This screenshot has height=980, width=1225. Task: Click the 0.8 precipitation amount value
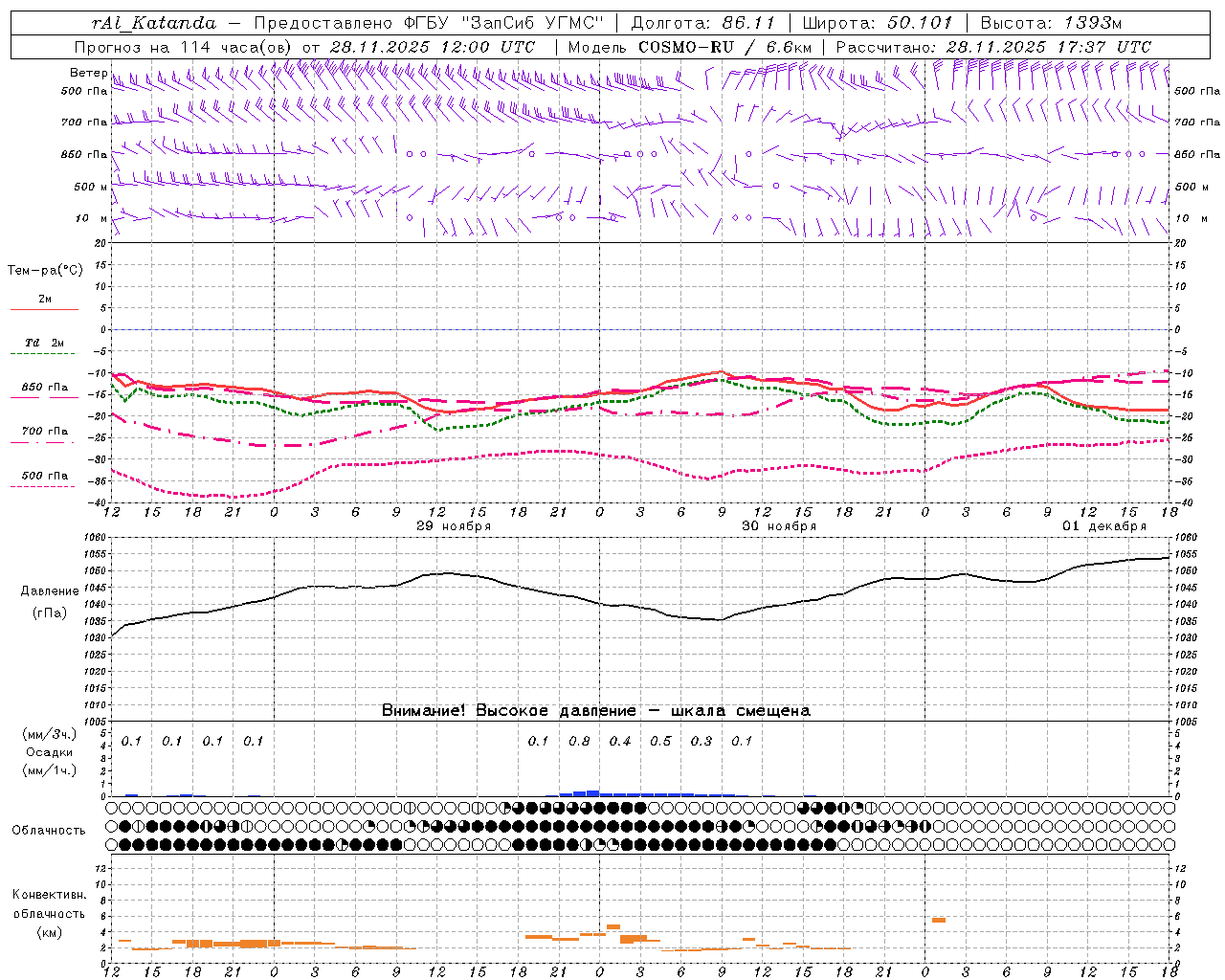pos(579,741)
